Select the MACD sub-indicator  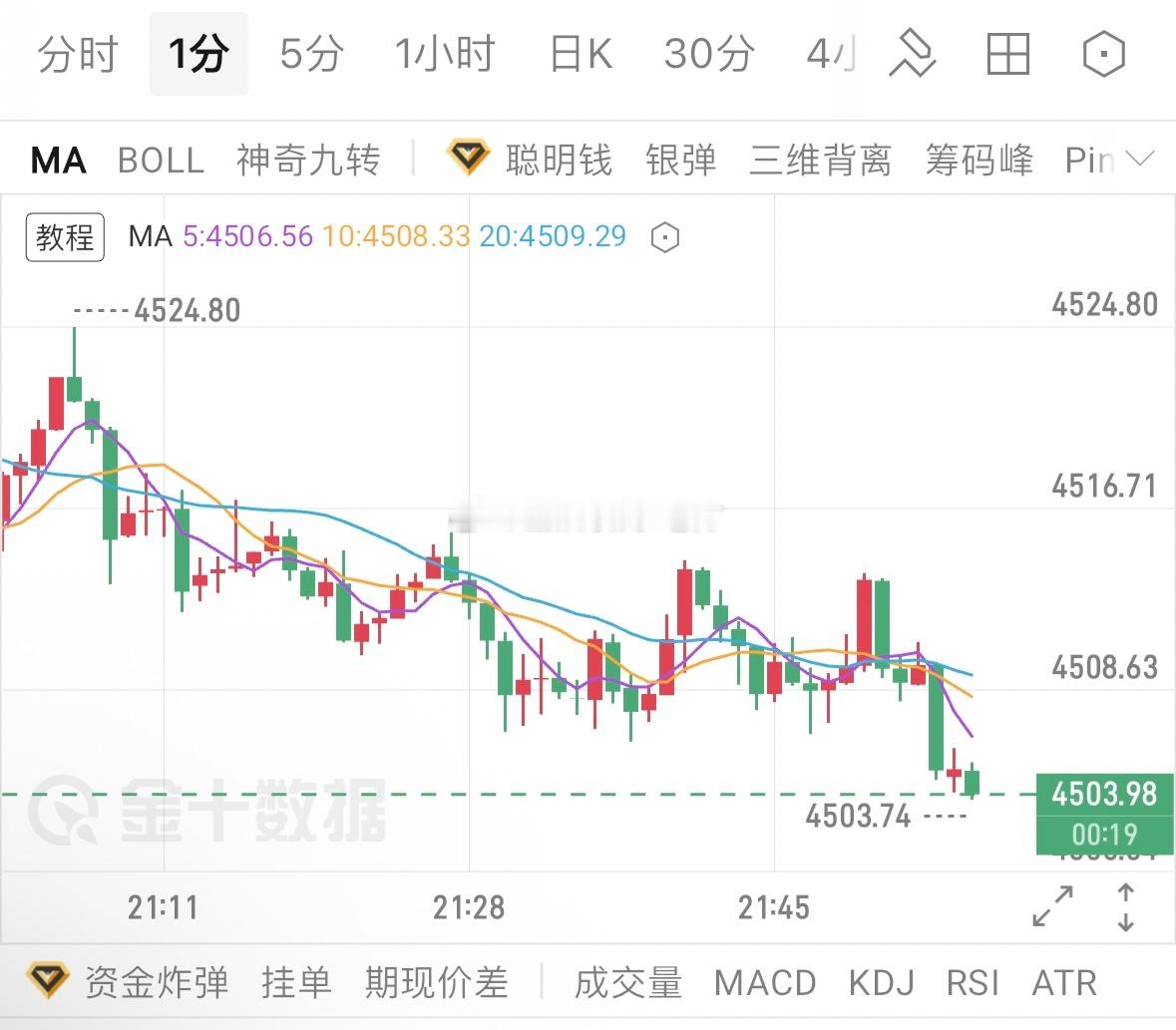(x=765, y=983)
